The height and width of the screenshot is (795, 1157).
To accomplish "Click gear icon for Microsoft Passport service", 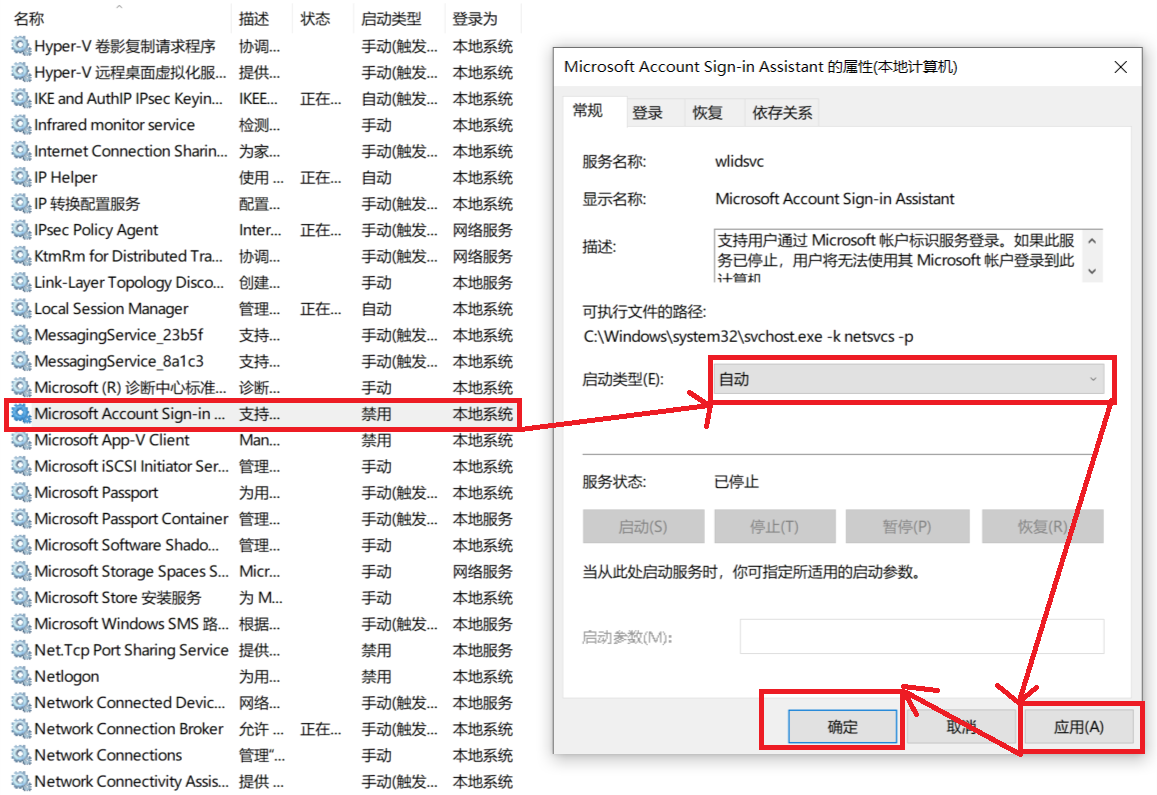I will point(20,493).
